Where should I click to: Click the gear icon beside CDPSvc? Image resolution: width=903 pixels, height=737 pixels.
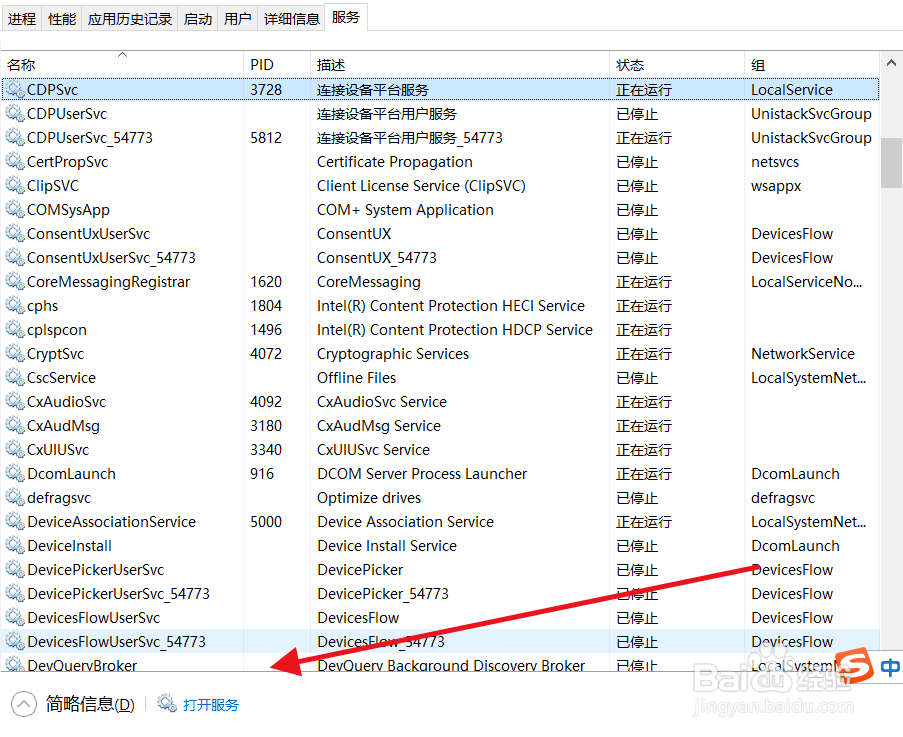tap(16, 89)
